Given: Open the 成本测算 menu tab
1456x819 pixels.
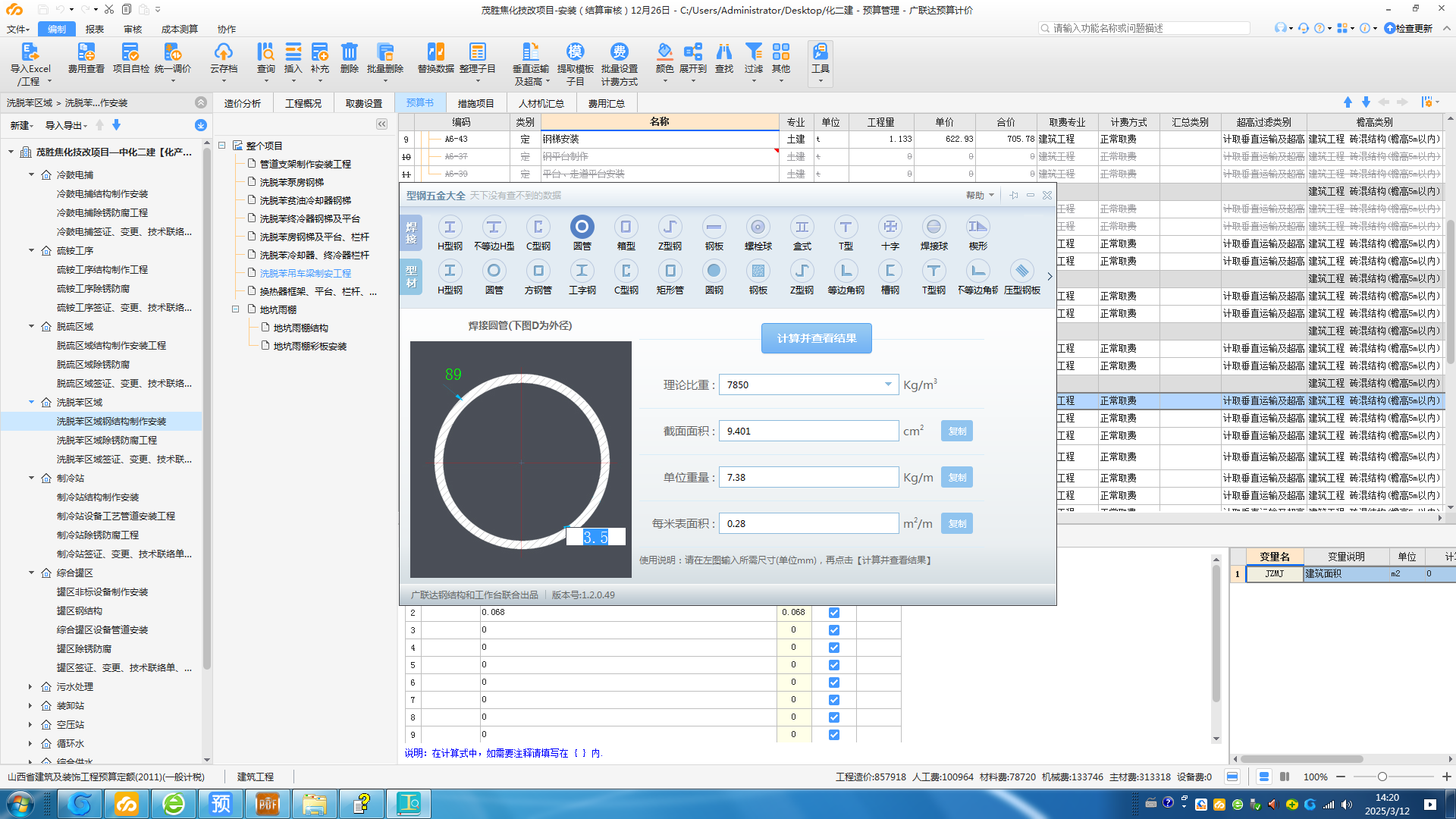Looking at the screenshot, I should click(179, 29).
